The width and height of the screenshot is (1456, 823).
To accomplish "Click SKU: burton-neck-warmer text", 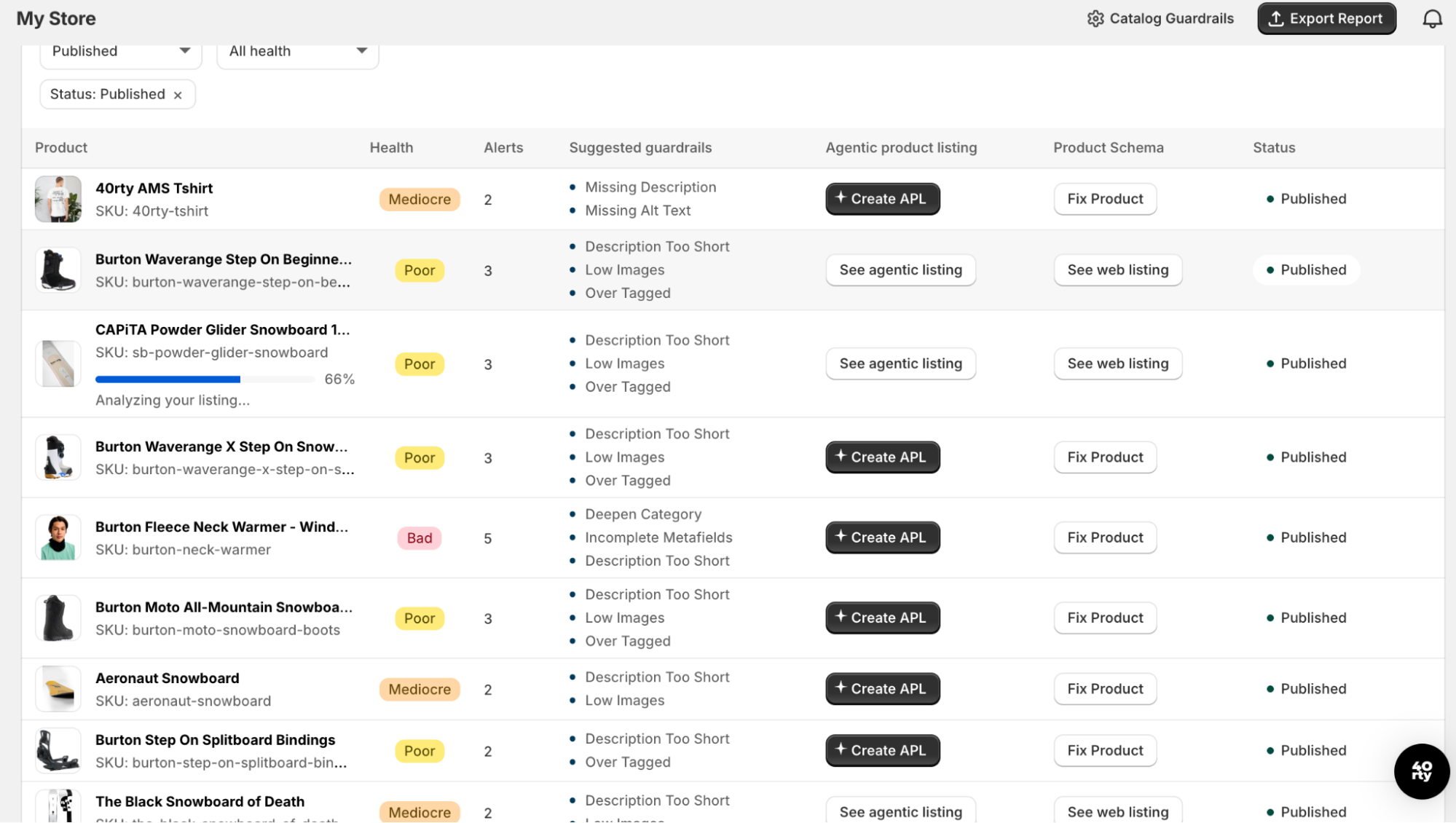I will coord(183,550).
